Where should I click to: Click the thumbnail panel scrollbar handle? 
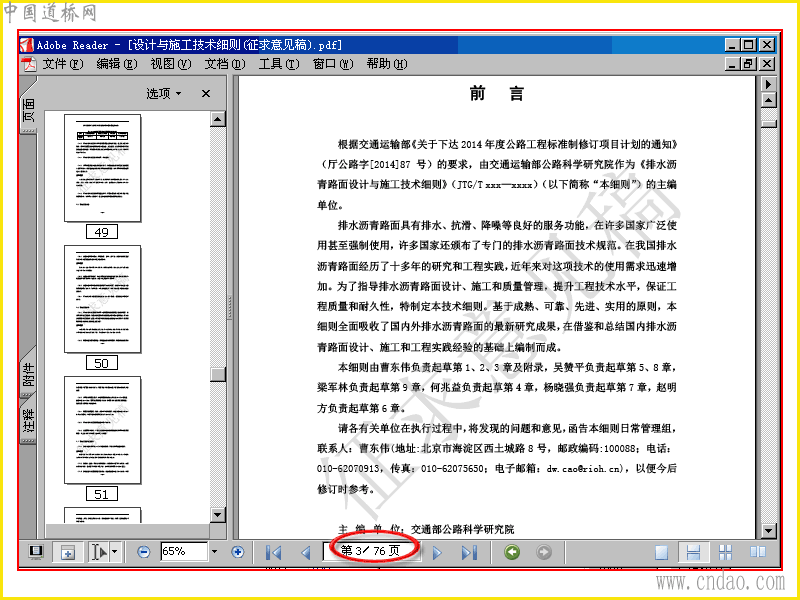pos(218,374)
